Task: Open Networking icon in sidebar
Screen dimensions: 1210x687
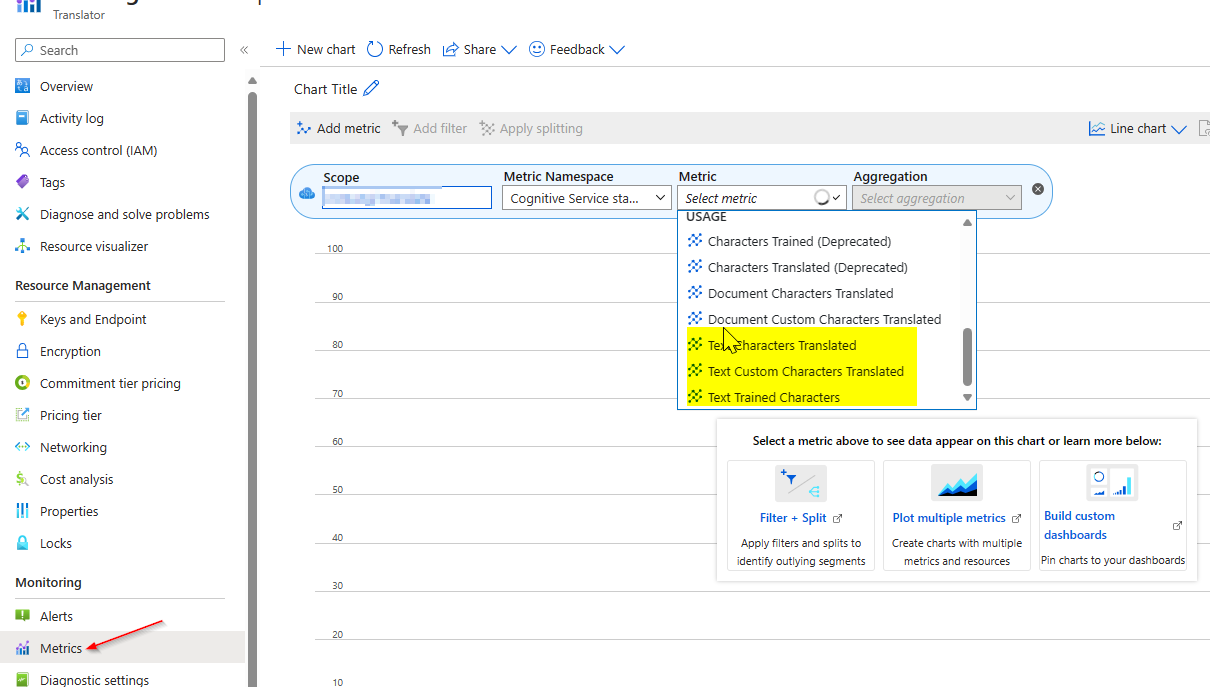Action: pos(23,447)
